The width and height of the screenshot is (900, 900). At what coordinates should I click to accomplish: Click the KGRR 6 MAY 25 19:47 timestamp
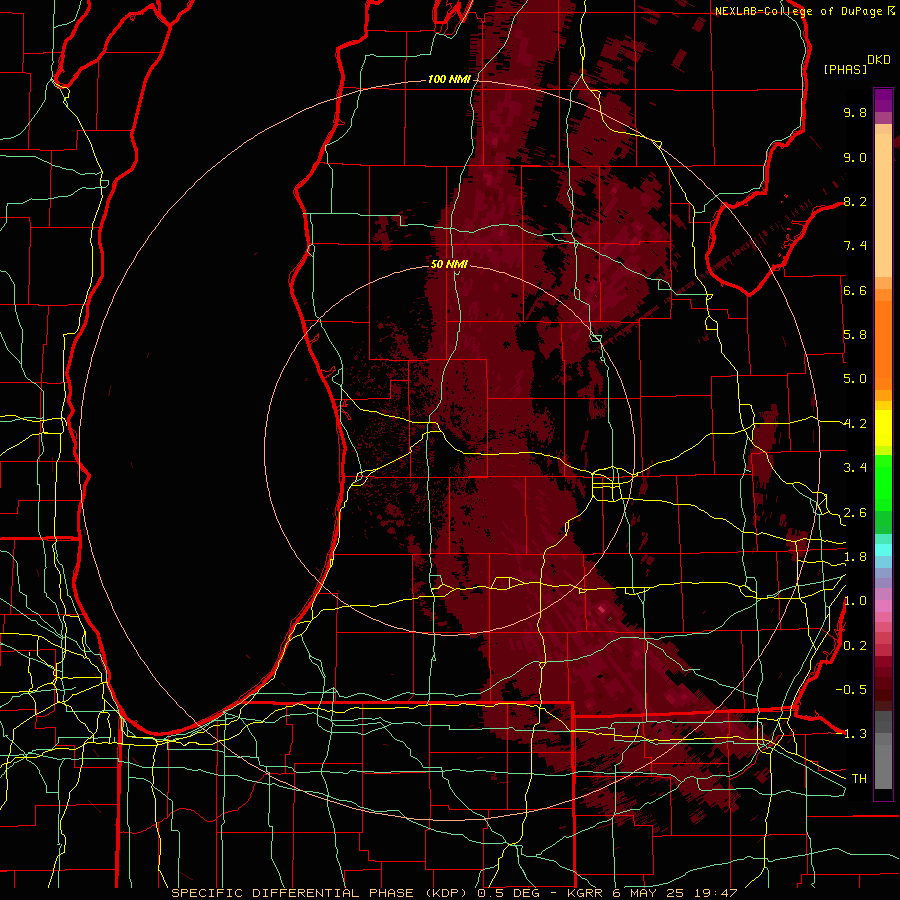click(x=652, y=893)
